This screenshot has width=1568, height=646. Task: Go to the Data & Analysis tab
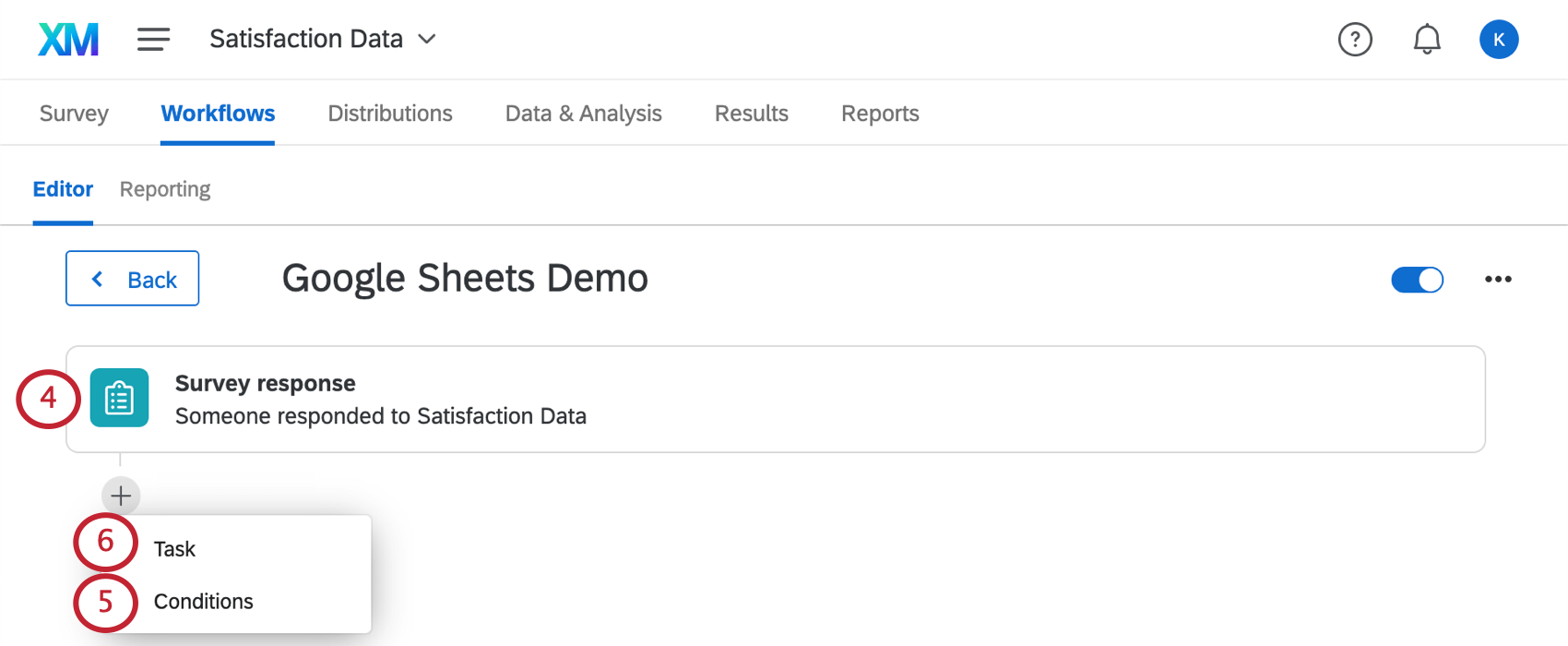pyautogui.click(x=583, y=114)
